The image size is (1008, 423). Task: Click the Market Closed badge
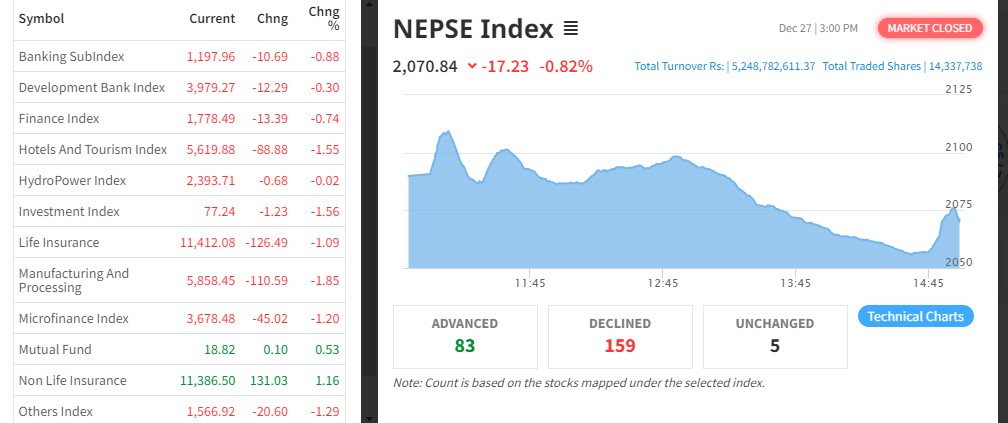point(928,28)
